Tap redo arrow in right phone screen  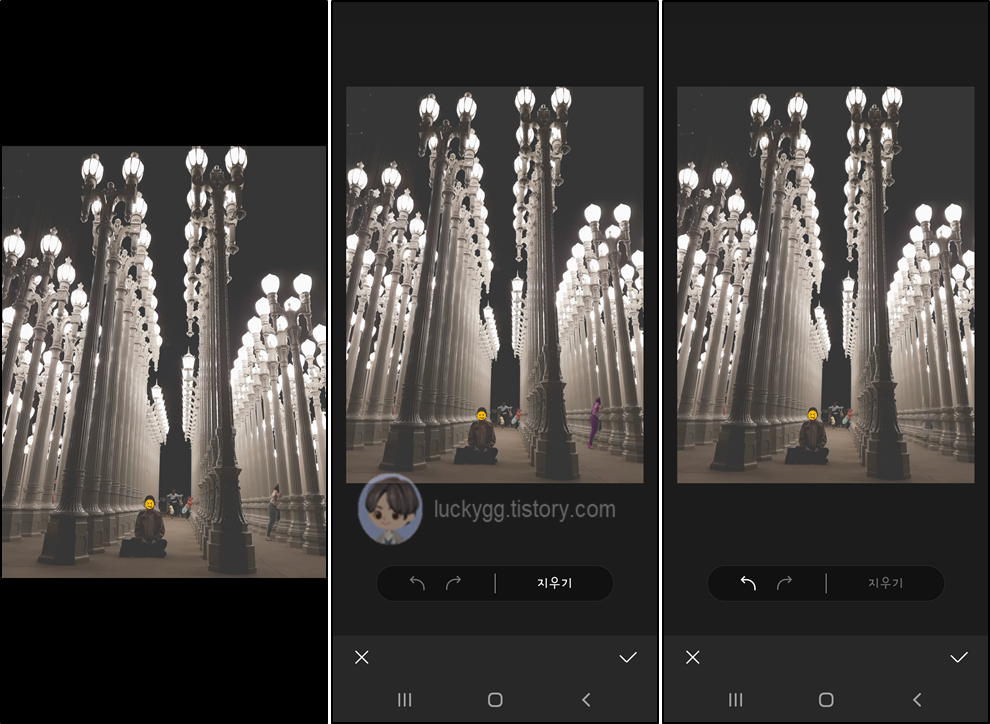(x=784, y=583)
